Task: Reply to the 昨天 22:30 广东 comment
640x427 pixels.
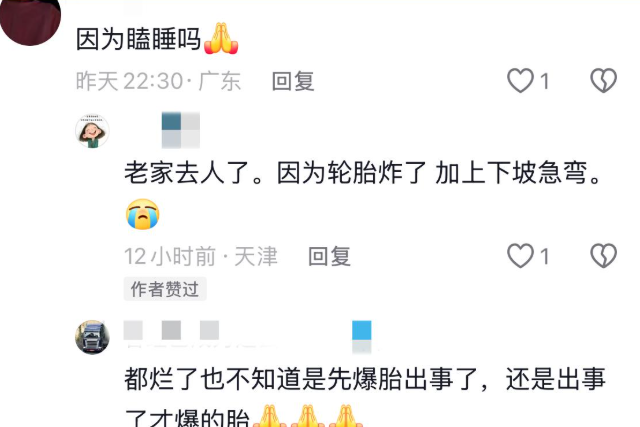Action: [x=293, y=81]
